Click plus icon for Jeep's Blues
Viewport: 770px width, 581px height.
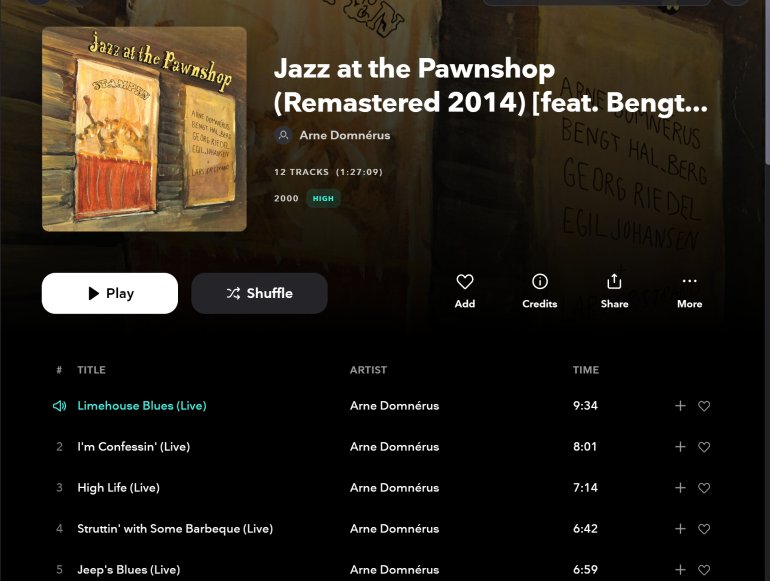pyautogui.click(x=681, y=569)
